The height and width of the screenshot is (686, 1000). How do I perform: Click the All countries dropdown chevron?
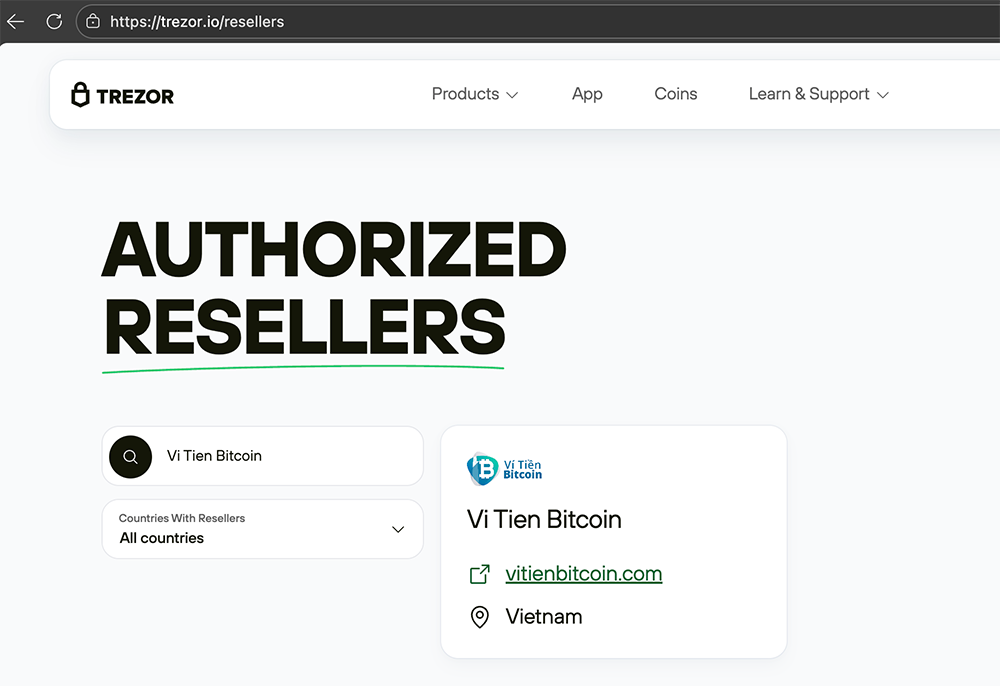pos(398,529)
